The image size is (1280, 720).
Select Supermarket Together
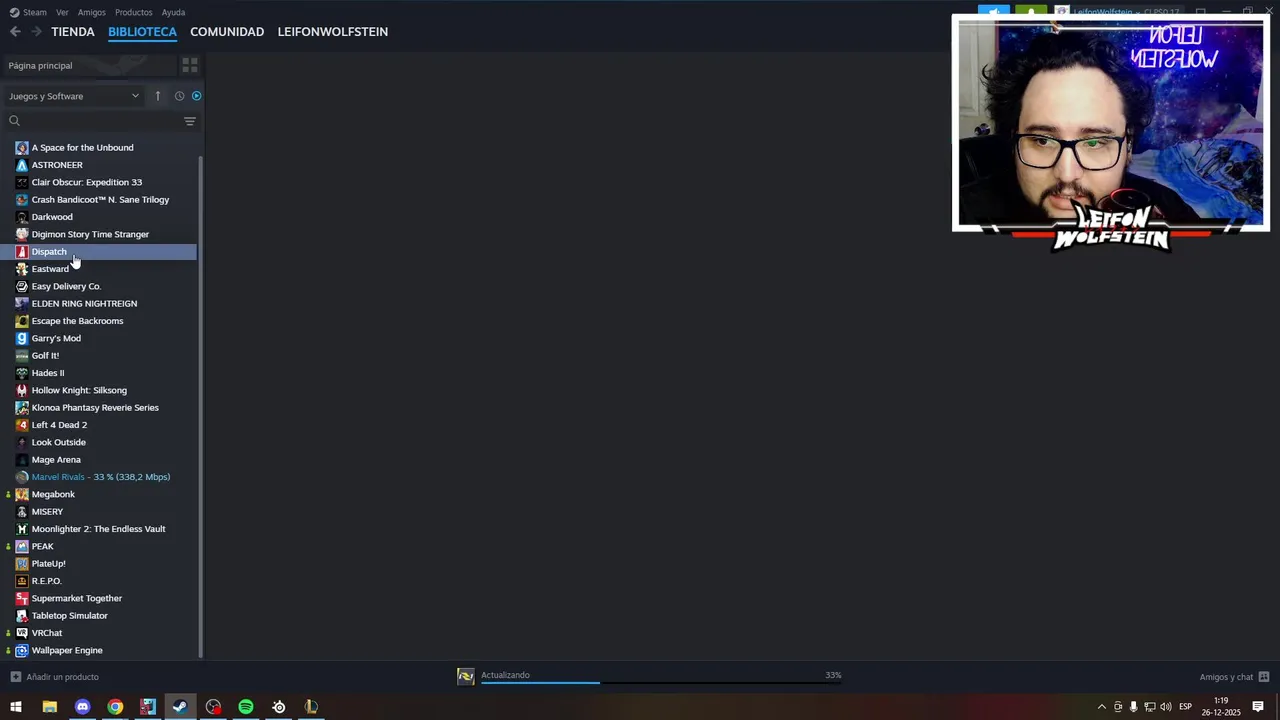[x=76, y=598]
